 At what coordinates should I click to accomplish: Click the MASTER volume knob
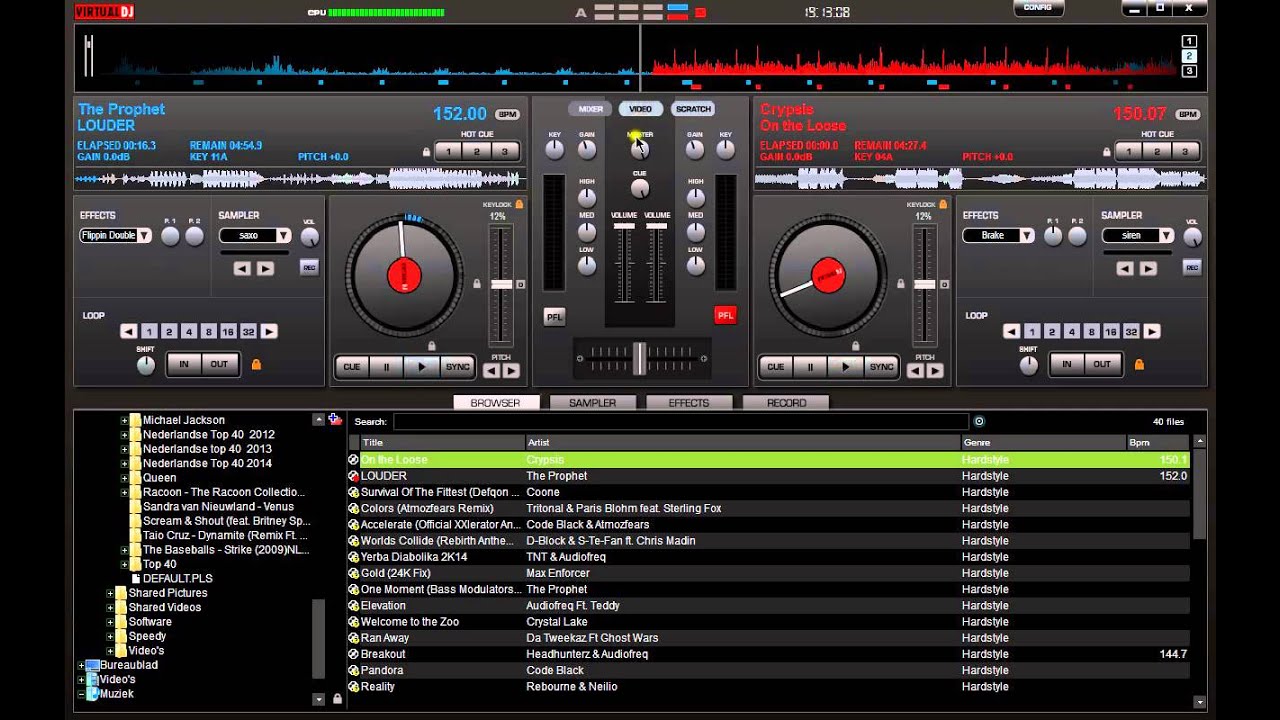pos(639,149)
